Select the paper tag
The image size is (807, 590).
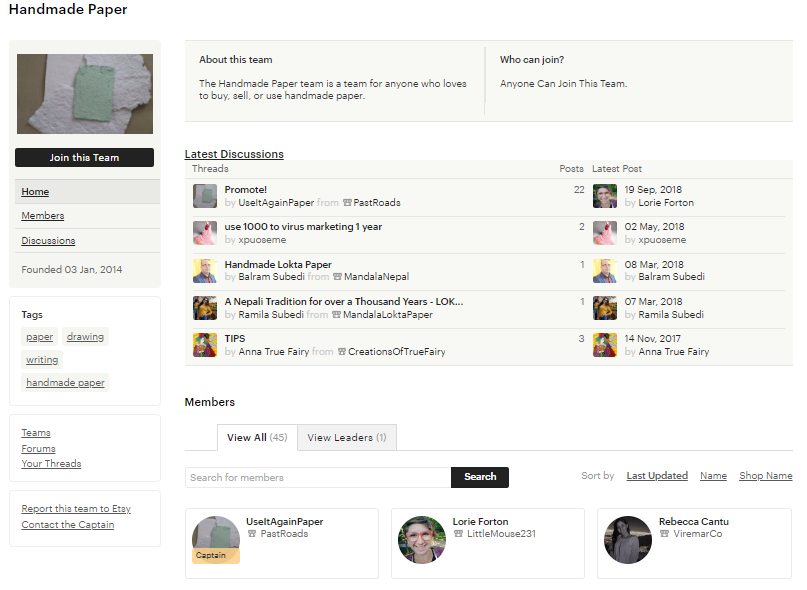(40, 337)
